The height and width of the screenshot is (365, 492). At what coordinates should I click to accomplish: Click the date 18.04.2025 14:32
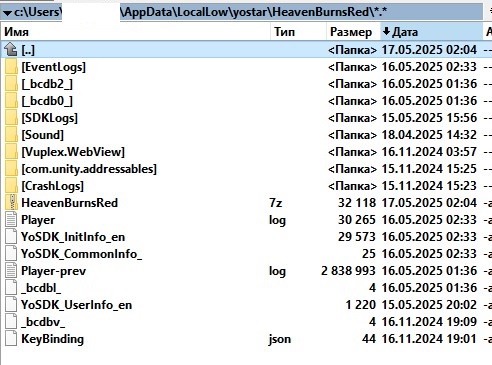(429, 135)
